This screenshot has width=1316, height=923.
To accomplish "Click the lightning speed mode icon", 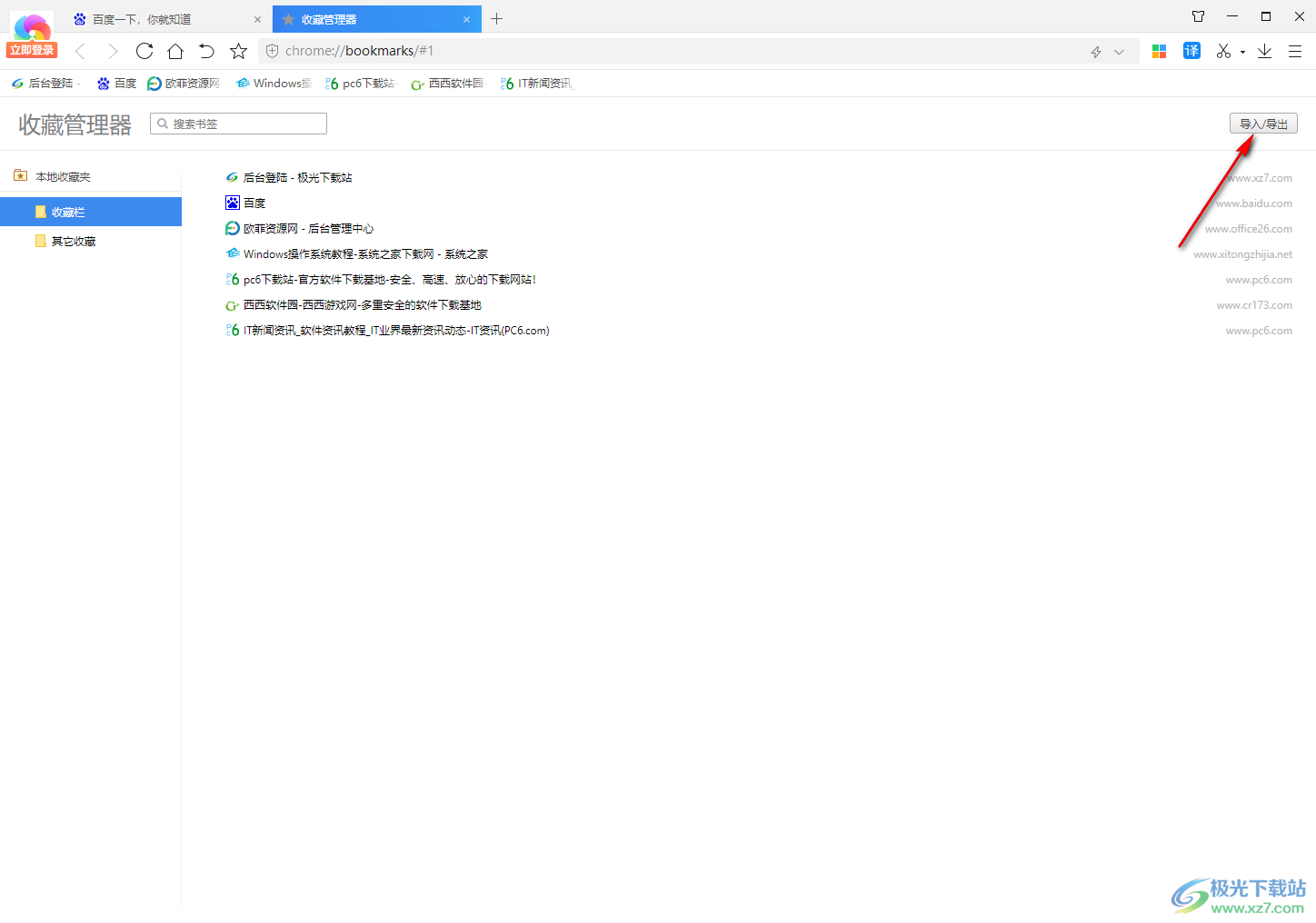I will tap(1096, 52).
